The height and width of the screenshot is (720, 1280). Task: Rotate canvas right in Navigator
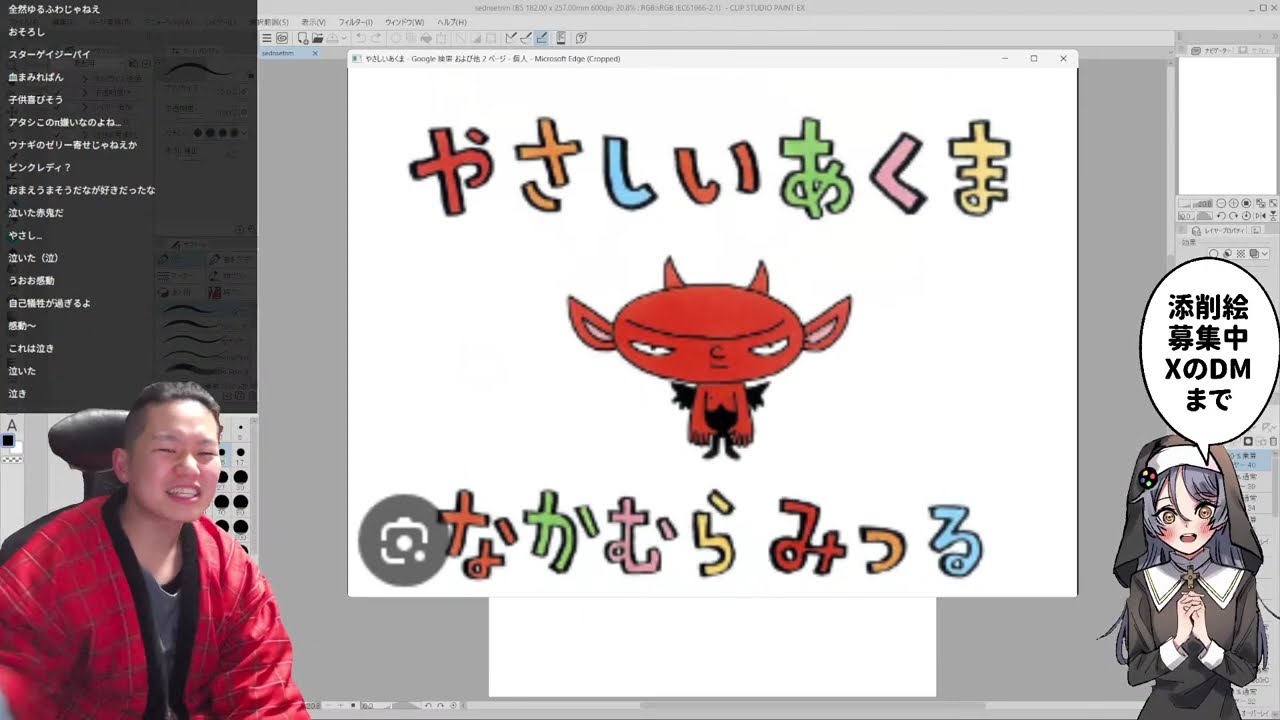click(1233, 216)
